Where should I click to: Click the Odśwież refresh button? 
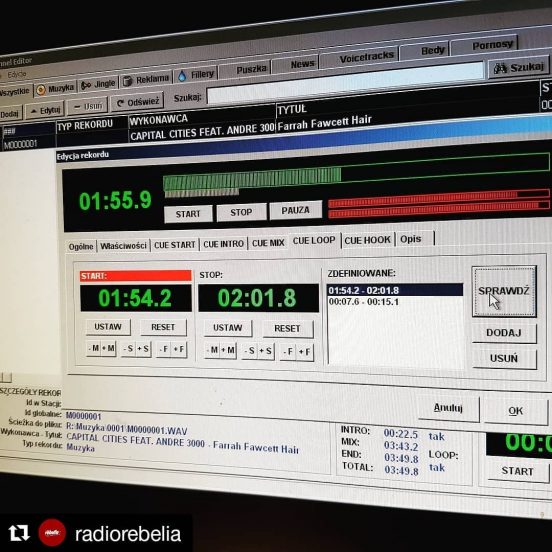coord(137,102)
